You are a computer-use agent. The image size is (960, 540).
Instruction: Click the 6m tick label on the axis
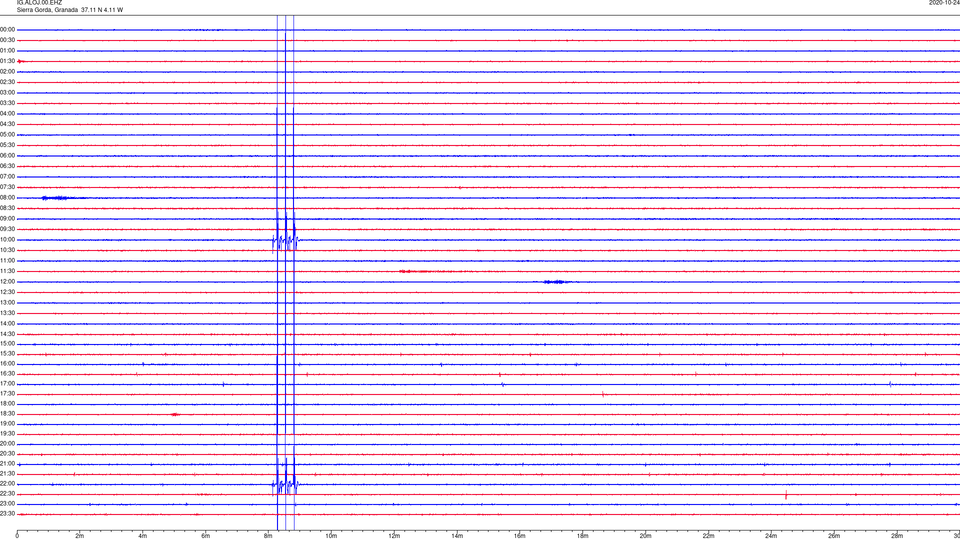[x=206, y=536]
